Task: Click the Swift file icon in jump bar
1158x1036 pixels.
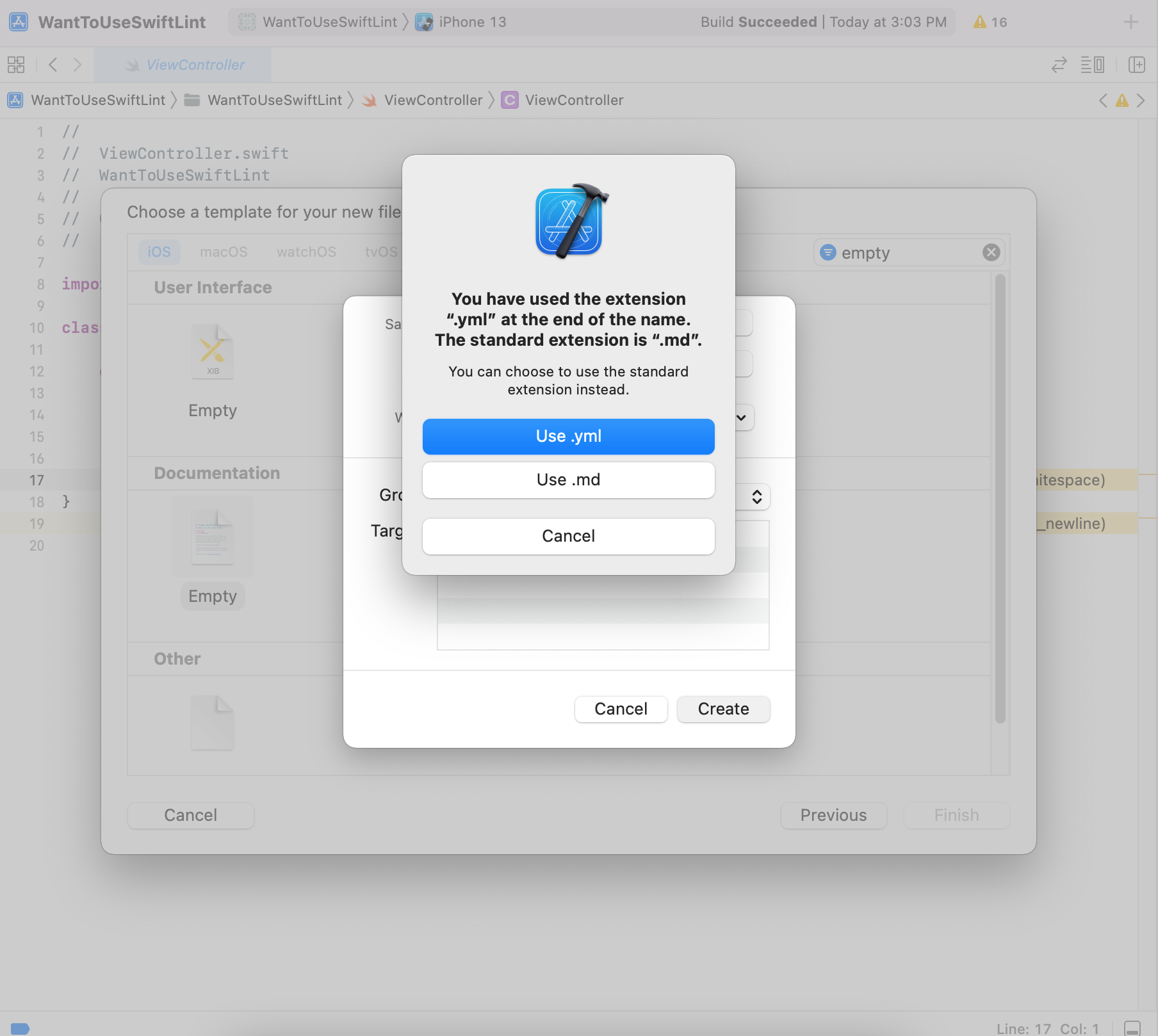Action: click(370, 100)
